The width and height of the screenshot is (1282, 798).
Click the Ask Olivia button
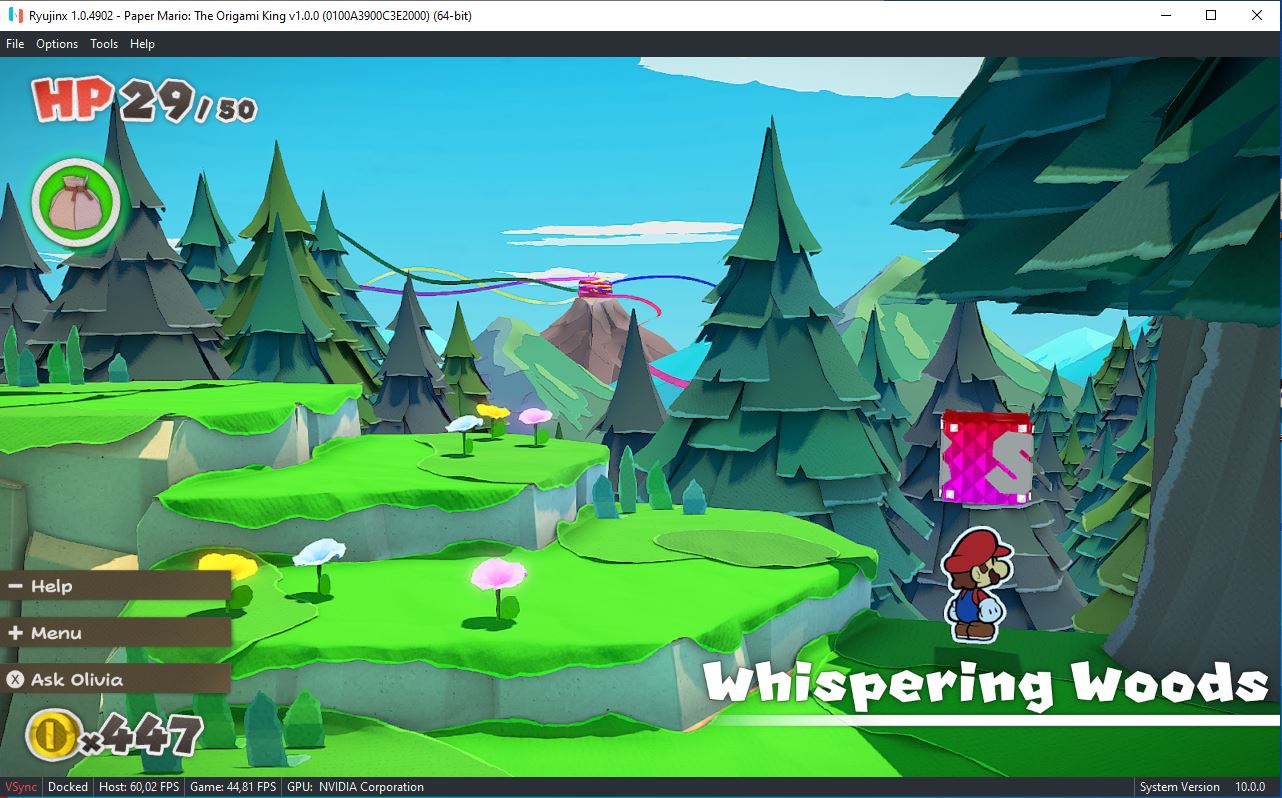pyautogui.click(x=115, y=680)
